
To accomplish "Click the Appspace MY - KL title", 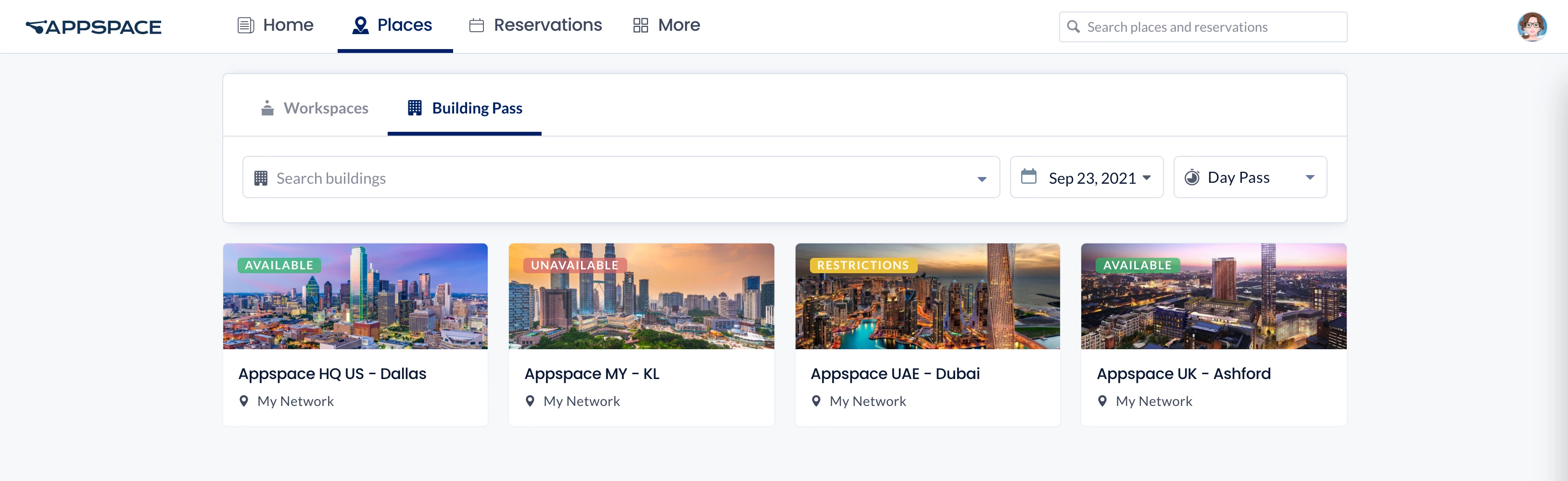I will click(592, 374).
